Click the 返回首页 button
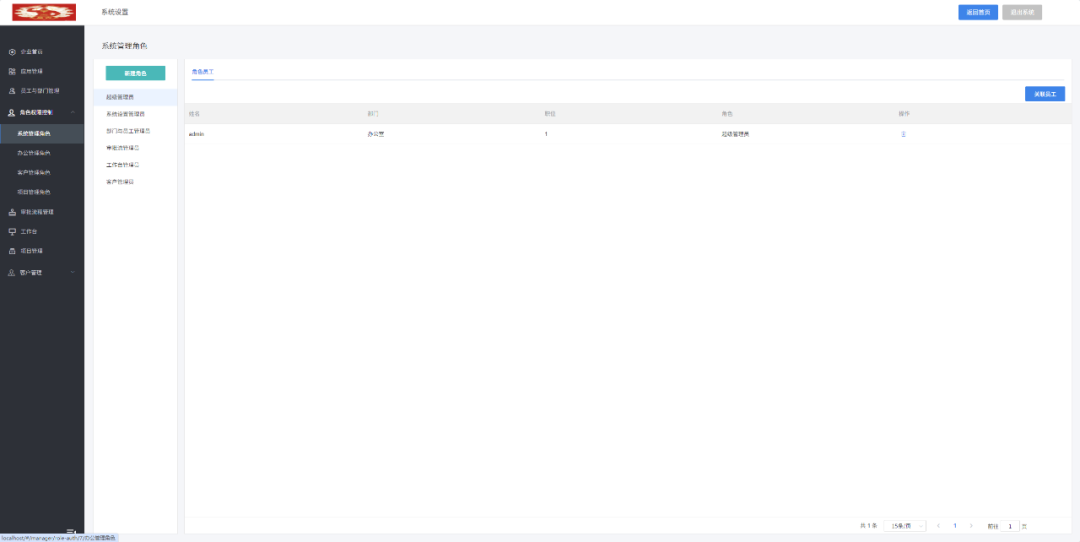 978,12
